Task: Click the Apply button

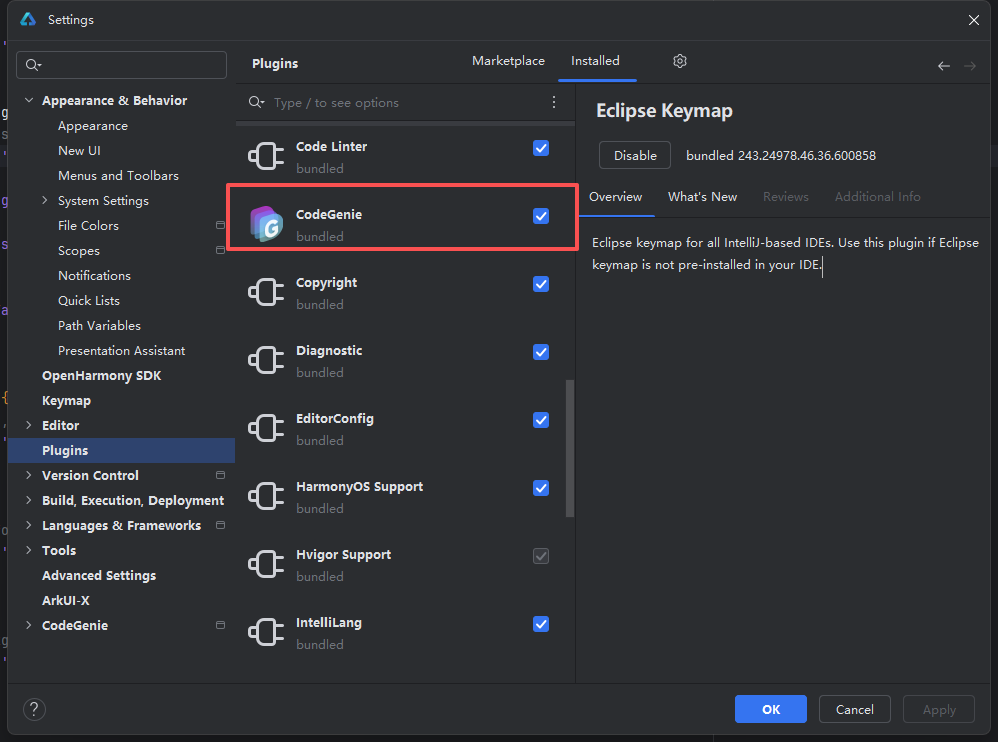Action: pos(939,709)
